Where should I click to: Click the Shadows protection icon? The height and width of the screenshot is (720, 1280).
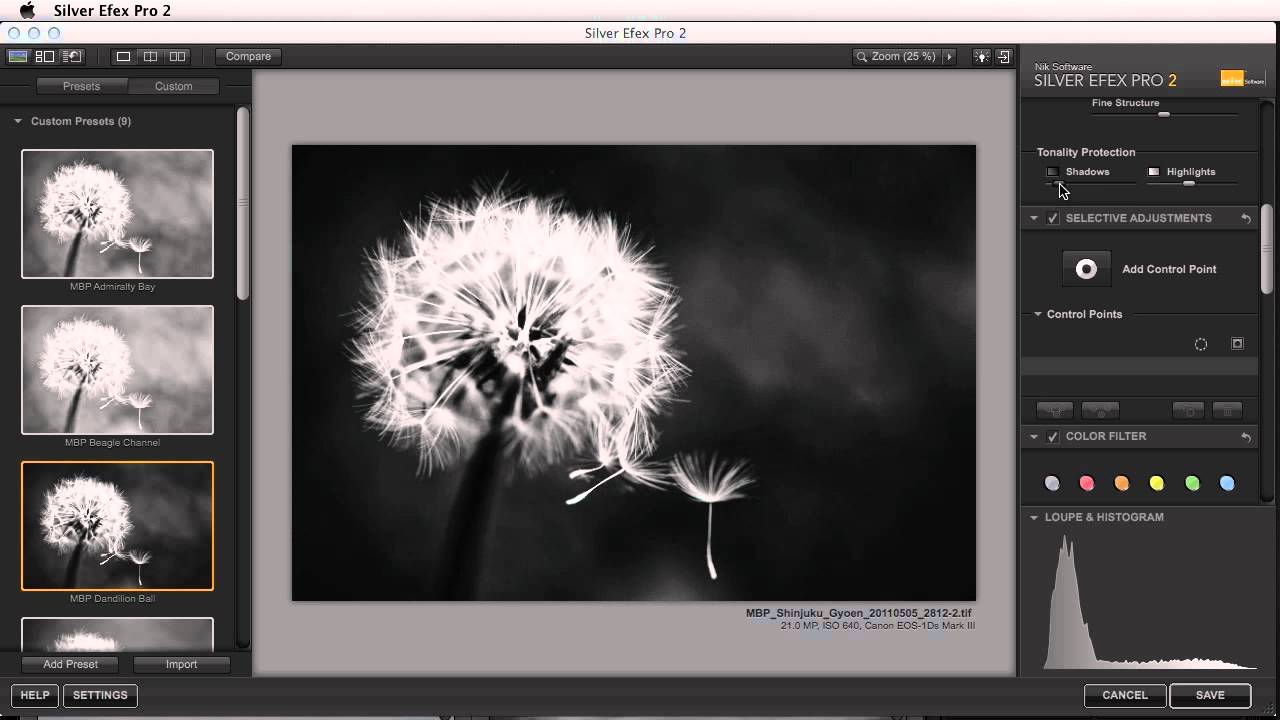click(1052, 172)
